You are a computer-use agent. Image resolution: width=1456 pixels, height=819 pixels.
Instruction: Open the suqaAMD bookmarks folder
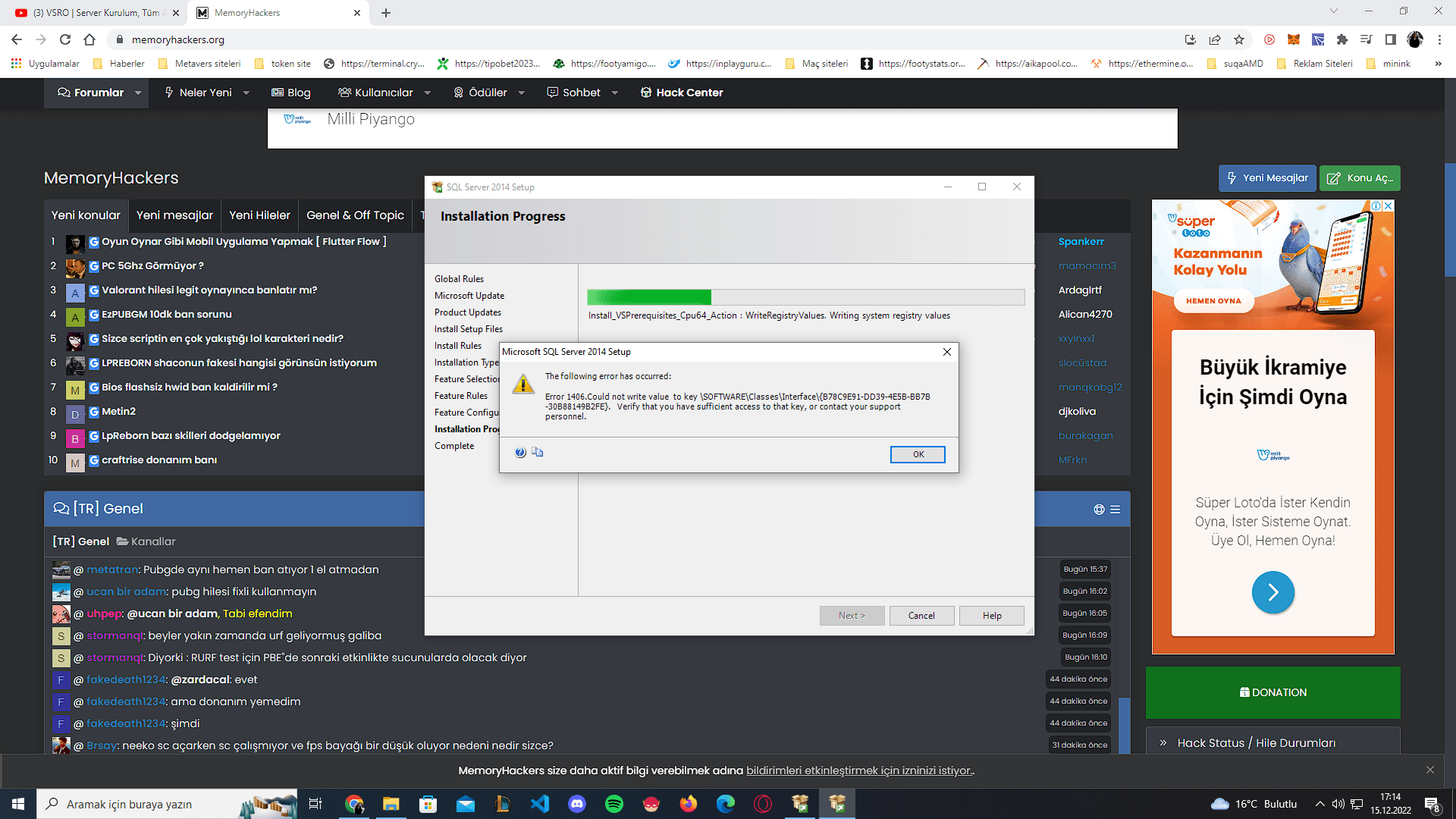pyautogui.click(x=1235, y=64)
